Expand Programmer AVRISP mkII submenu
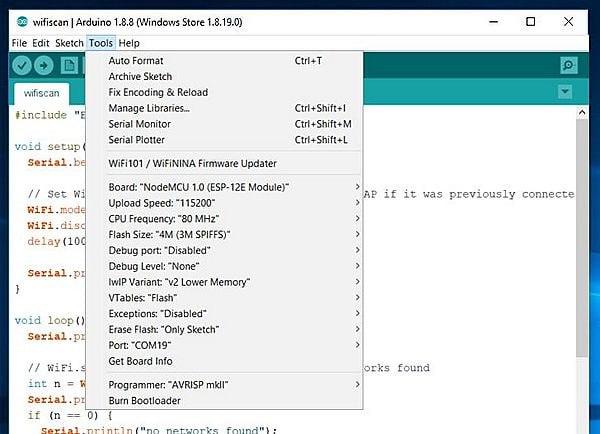Screen dimensions: 600x434 point(225,385)
